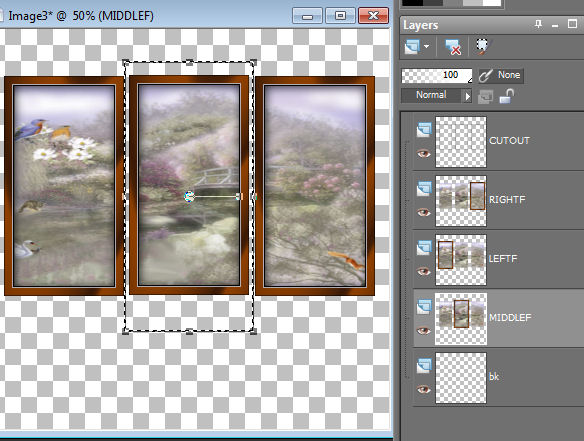The height and width of the screenshot is (441, 584).
Task: Toggle visibility eye of MIDDLEF layer
Action: (423, 330)
